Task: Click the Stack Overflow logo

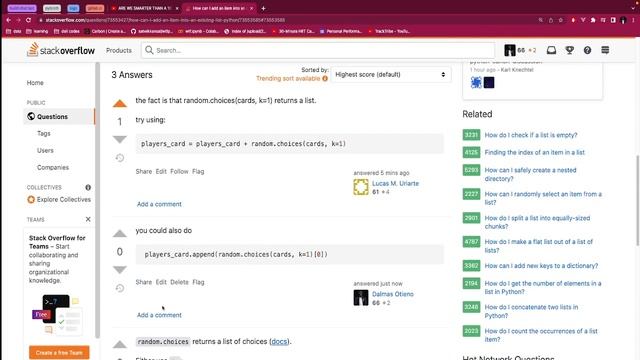Action: click(61, 50)
